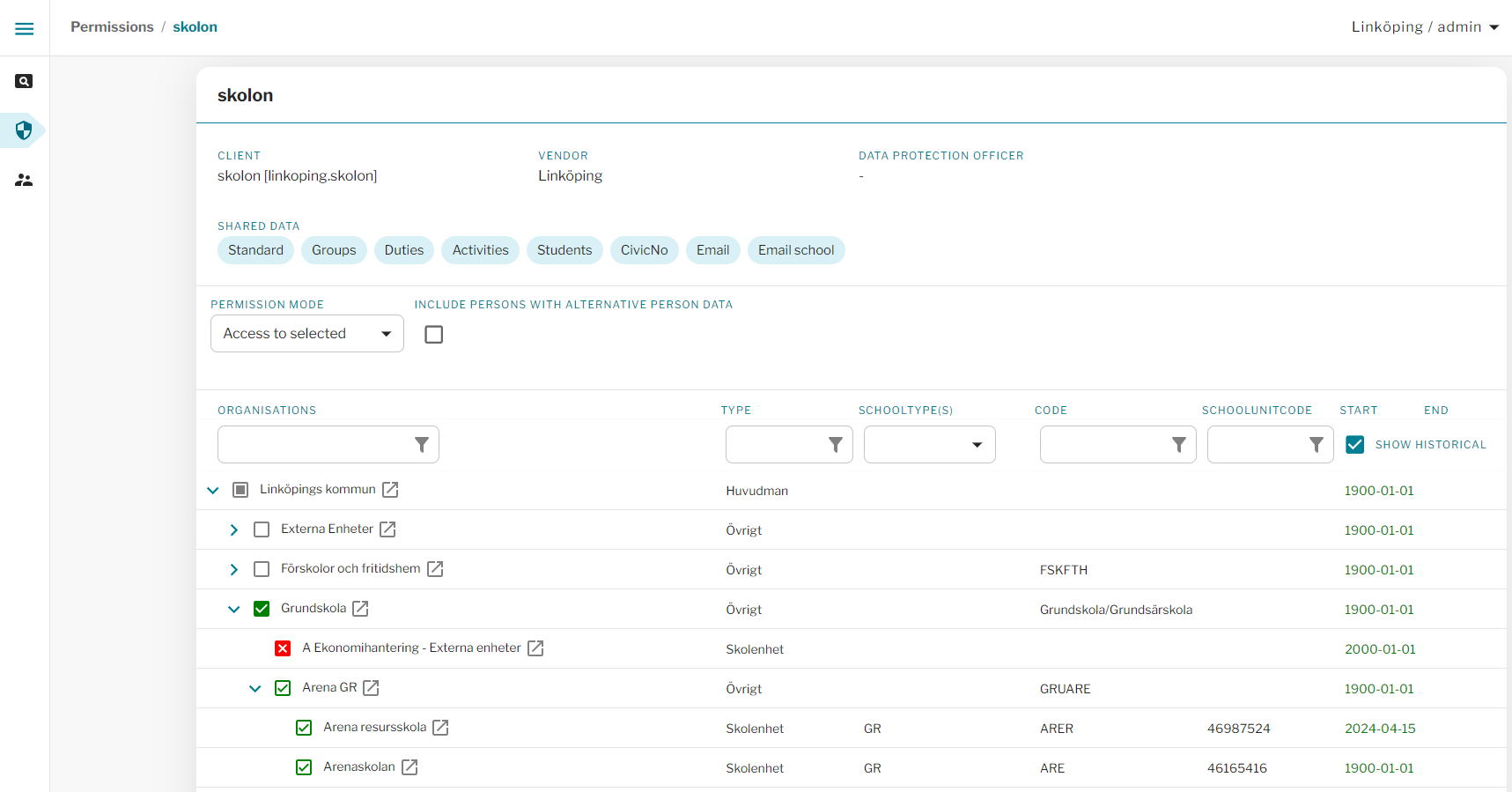Expand Externa Enheter tree node
The width and height of the screenshot is (1512, 792).
point(233,529)
